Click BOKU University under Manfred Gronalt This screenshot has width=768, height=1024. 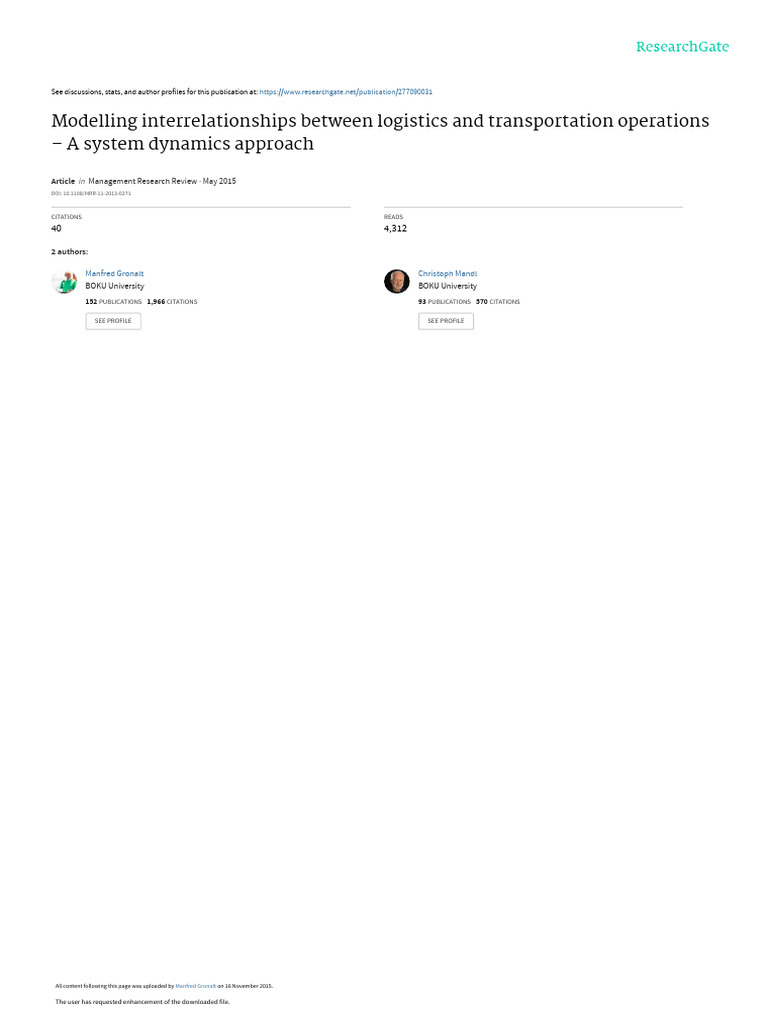(x=115, y=286)
